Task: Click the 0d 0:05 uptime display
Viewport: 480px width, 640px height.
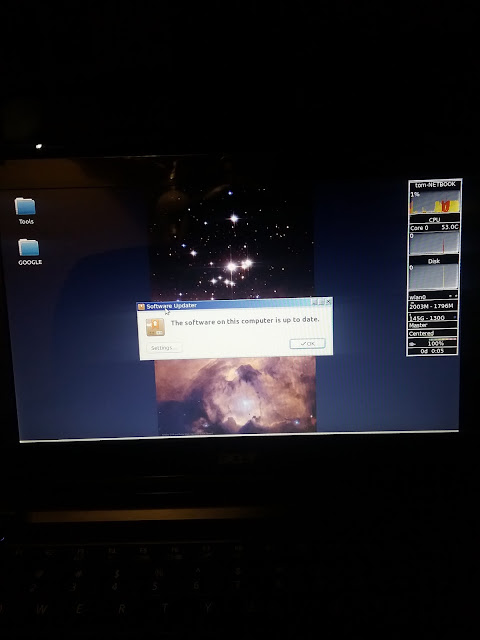Action: [x=432, y=351]
